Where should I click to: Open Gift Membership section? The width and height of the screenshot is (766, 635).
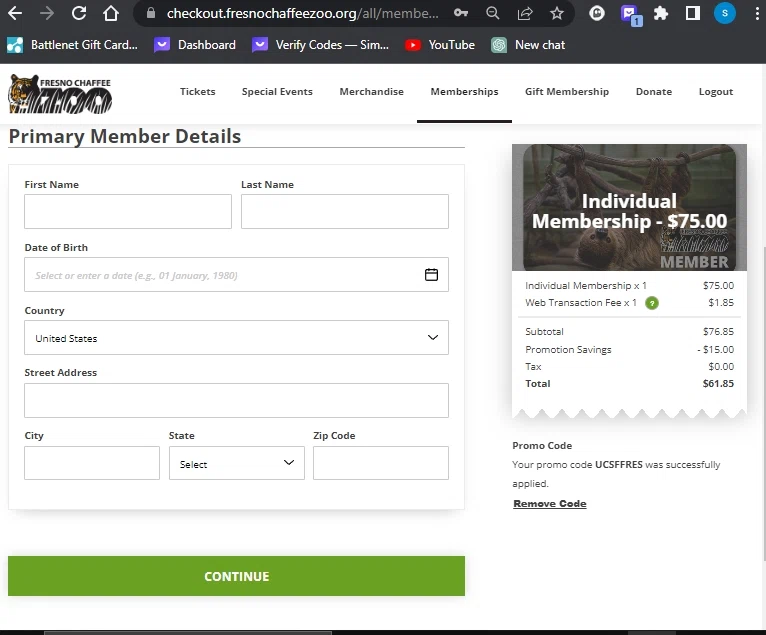pos(567,92)
